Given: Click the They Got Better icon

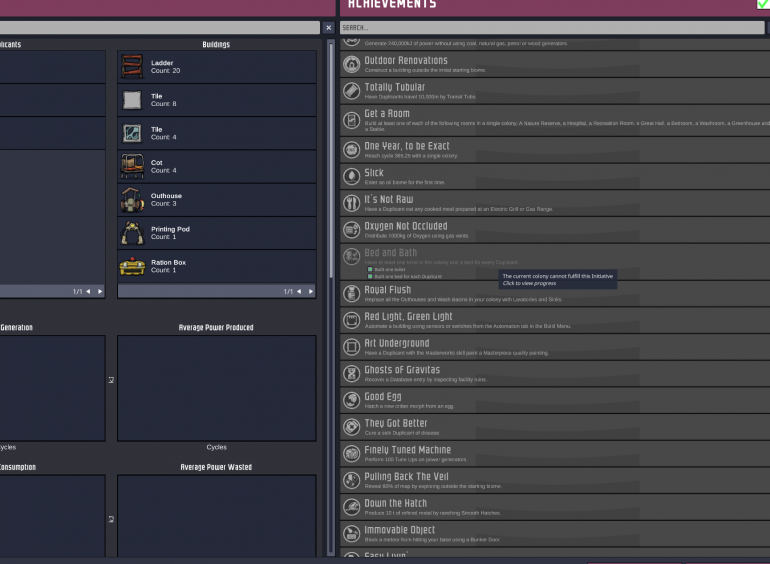Looking at the screenshot, I should (x=352, y=427).
